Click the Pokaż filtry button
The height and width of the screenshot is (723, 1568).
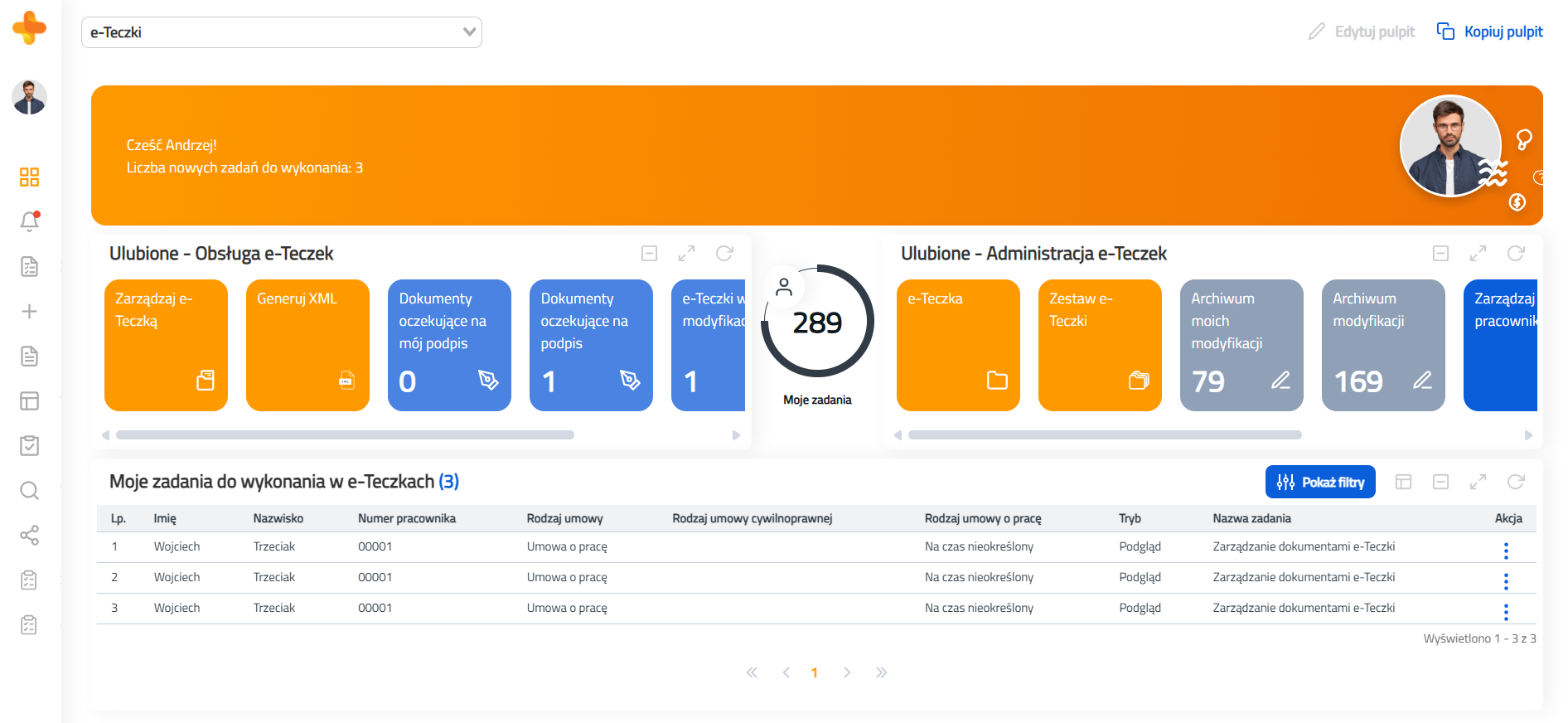pos(1319,482)
